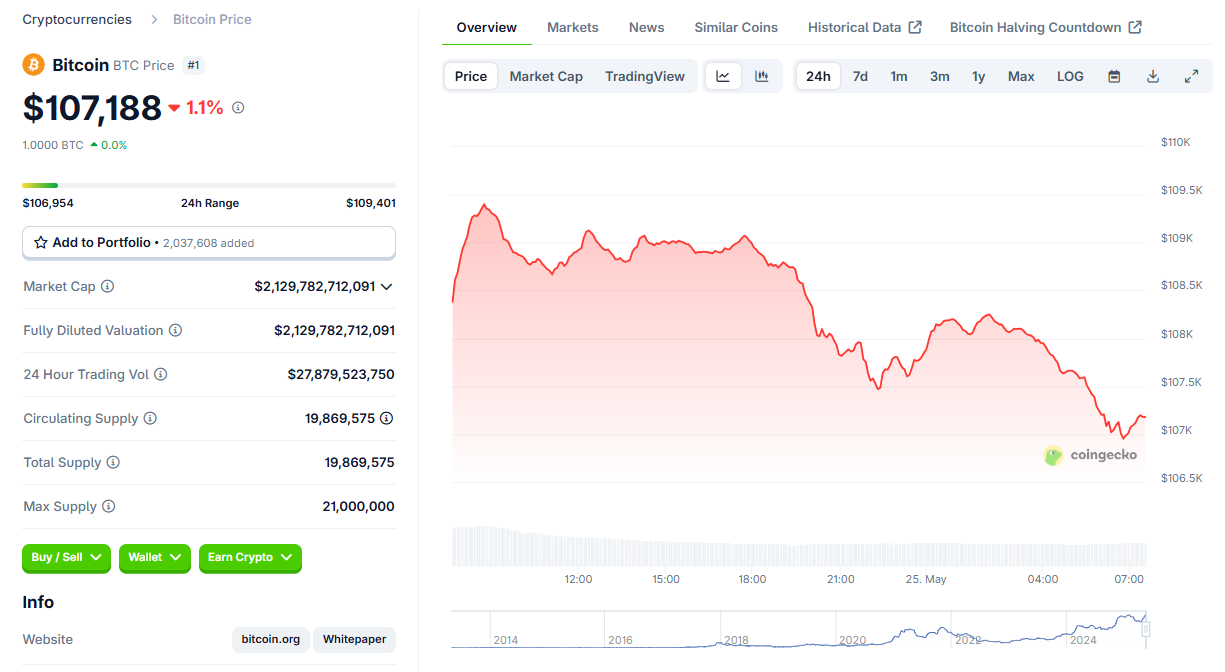Open Earn Crypto dropdown
1225x672 pixels.
click(250, 557)
